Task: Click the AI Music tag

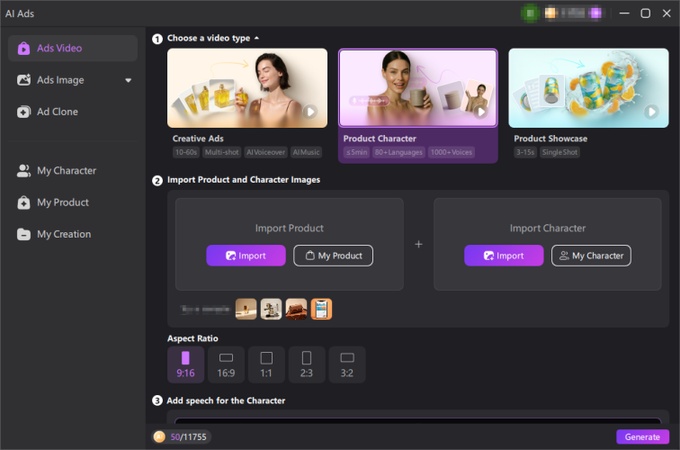Action: point(306,152)
